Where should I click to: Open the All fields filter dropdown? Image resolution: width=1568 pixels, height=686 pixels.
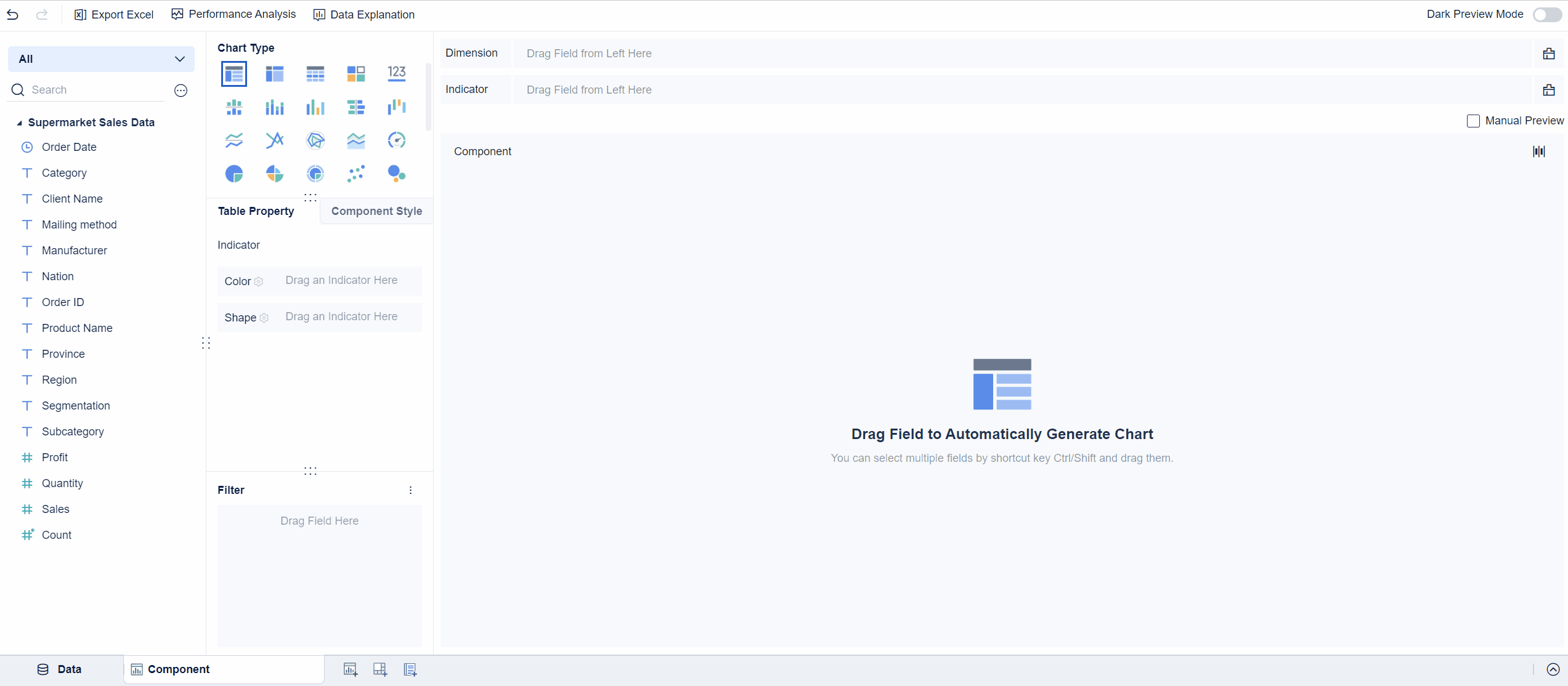(x=100, y=59)
